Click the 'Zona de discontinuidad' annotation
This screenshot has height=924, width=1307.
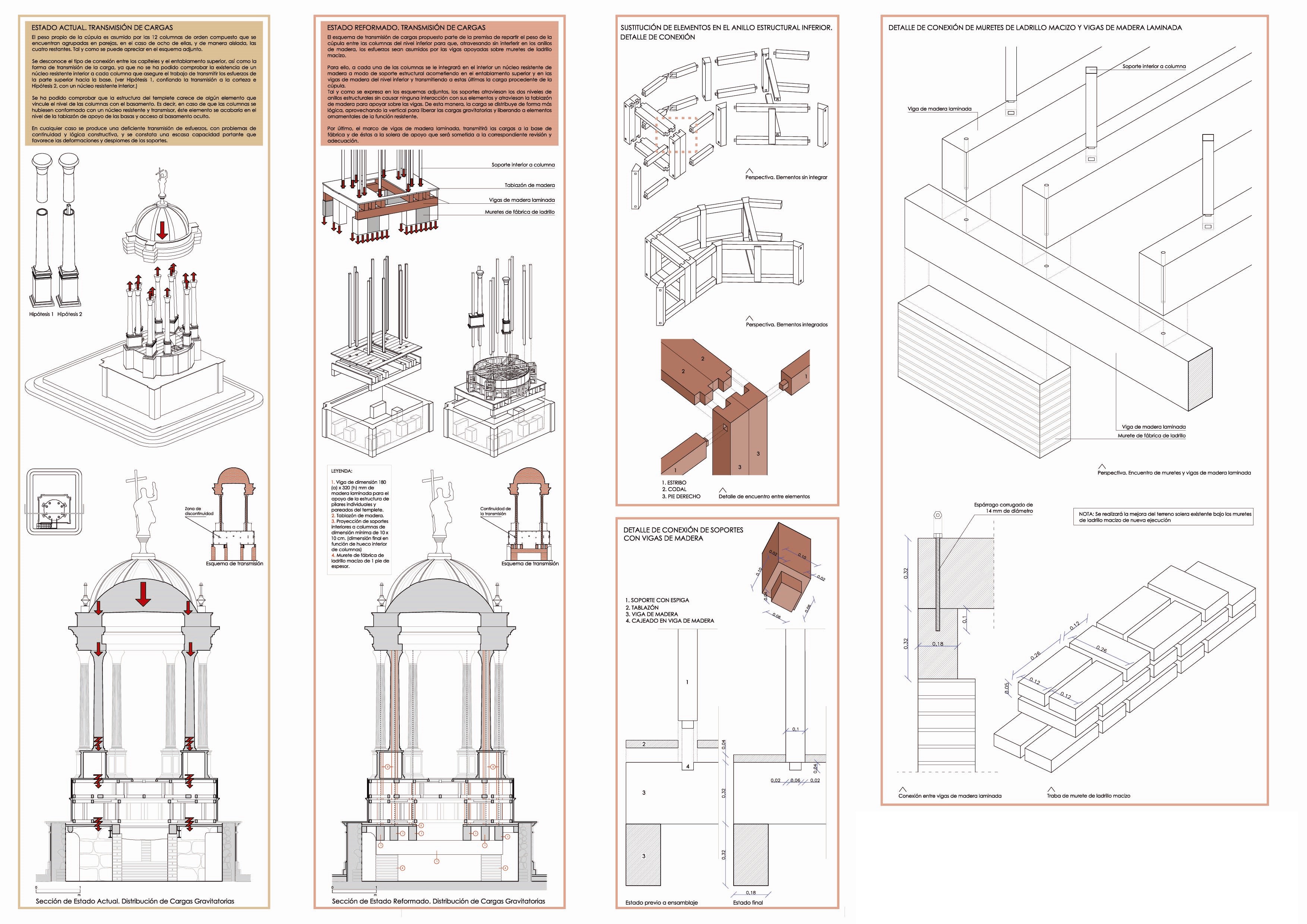point(199,511)
